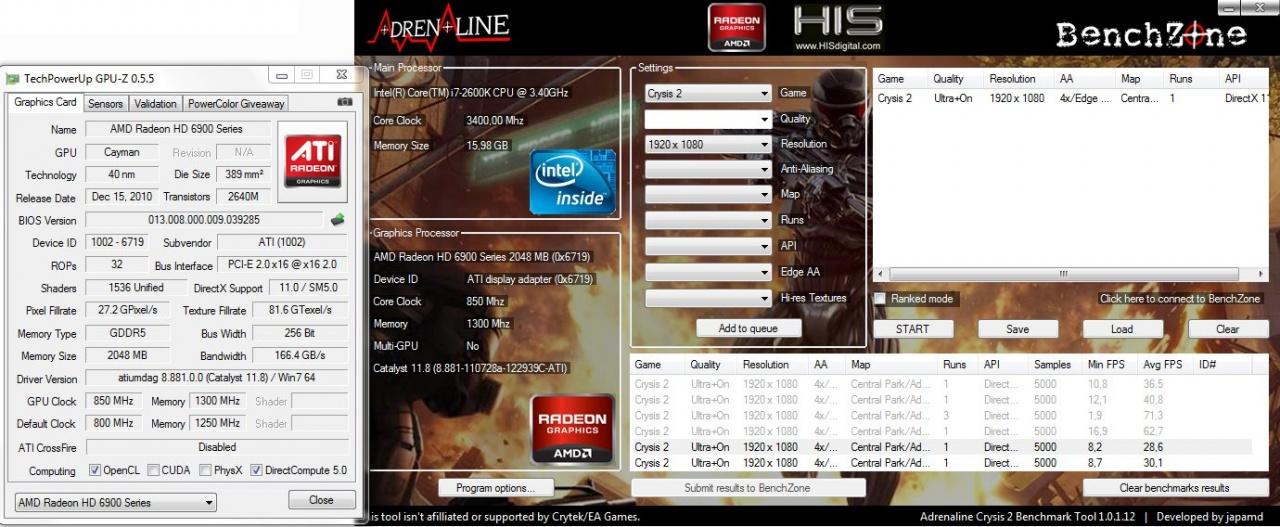Select the Crysis 2 queue entry row
Image resolution: width=1280 pixels, height=527 pixels.
[x=1070, y=98]
